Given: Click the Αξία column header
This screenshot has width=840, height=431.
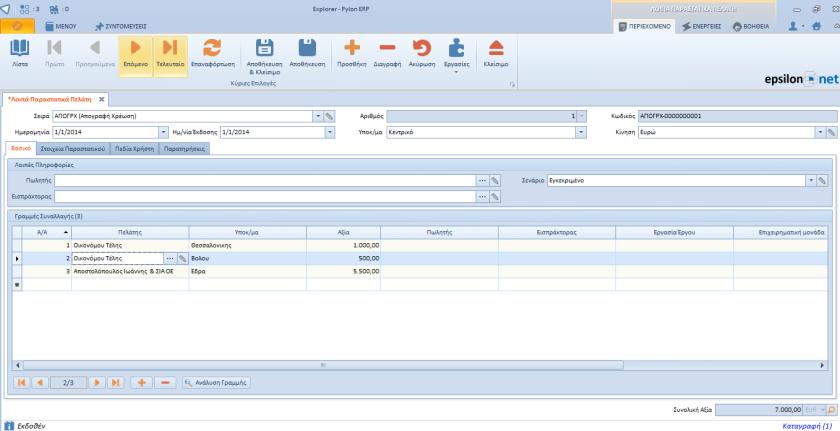Looking at the screenshot, I should coord(343,232).
